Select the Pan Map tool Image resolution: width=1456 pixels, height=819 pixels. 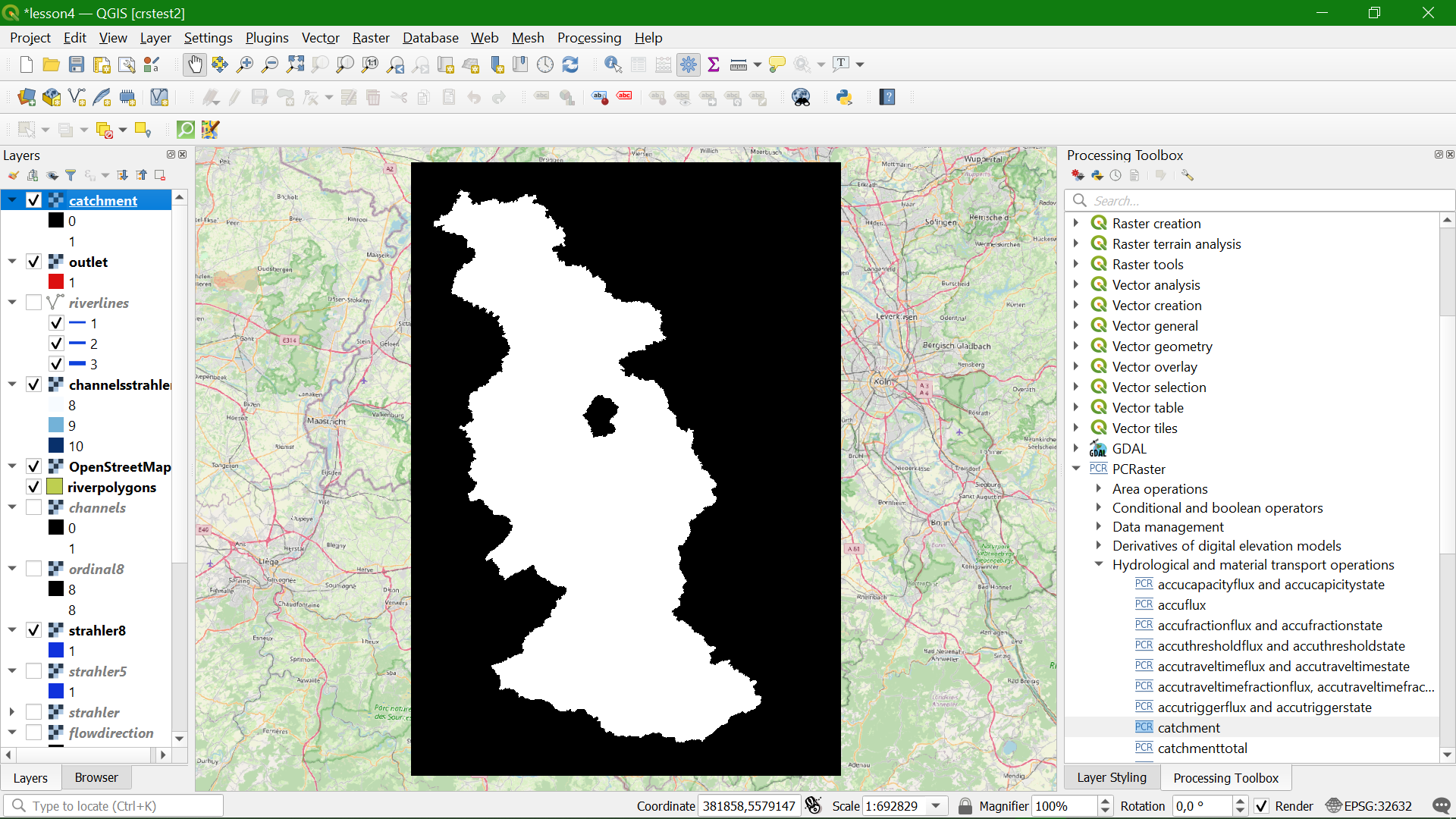[195, 64]
